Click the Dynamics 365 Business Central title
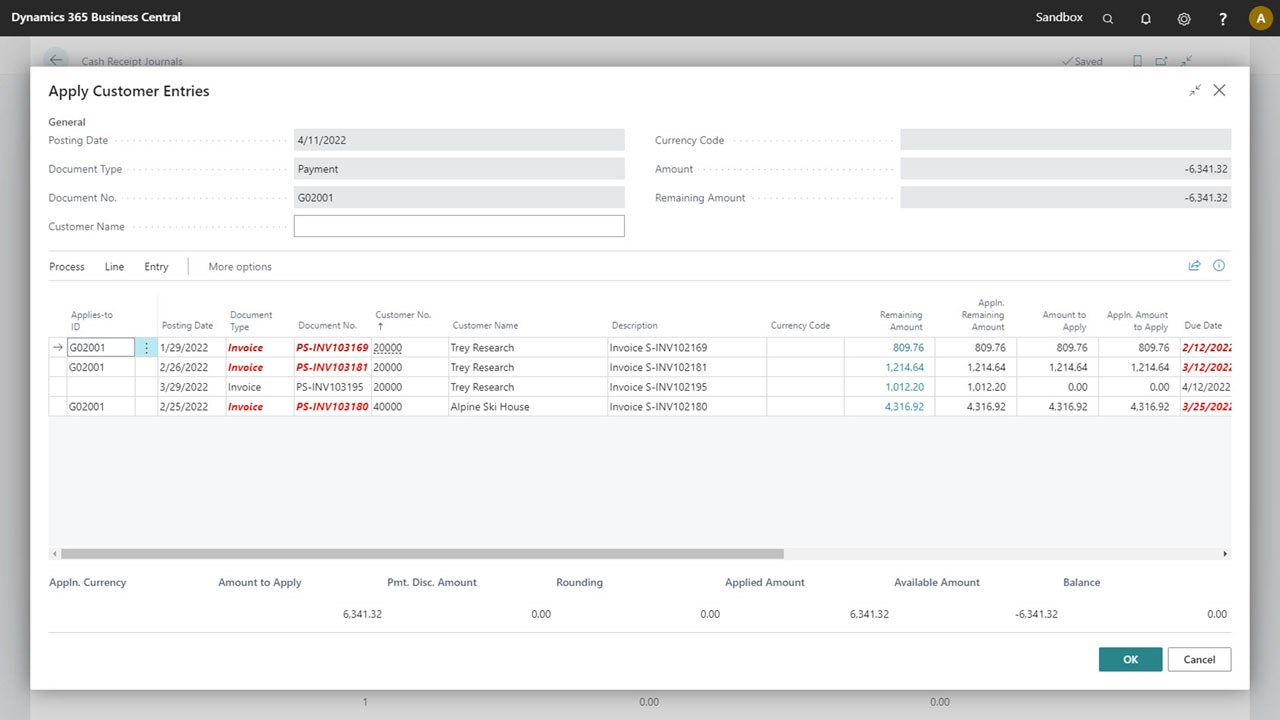 [96, 18]
